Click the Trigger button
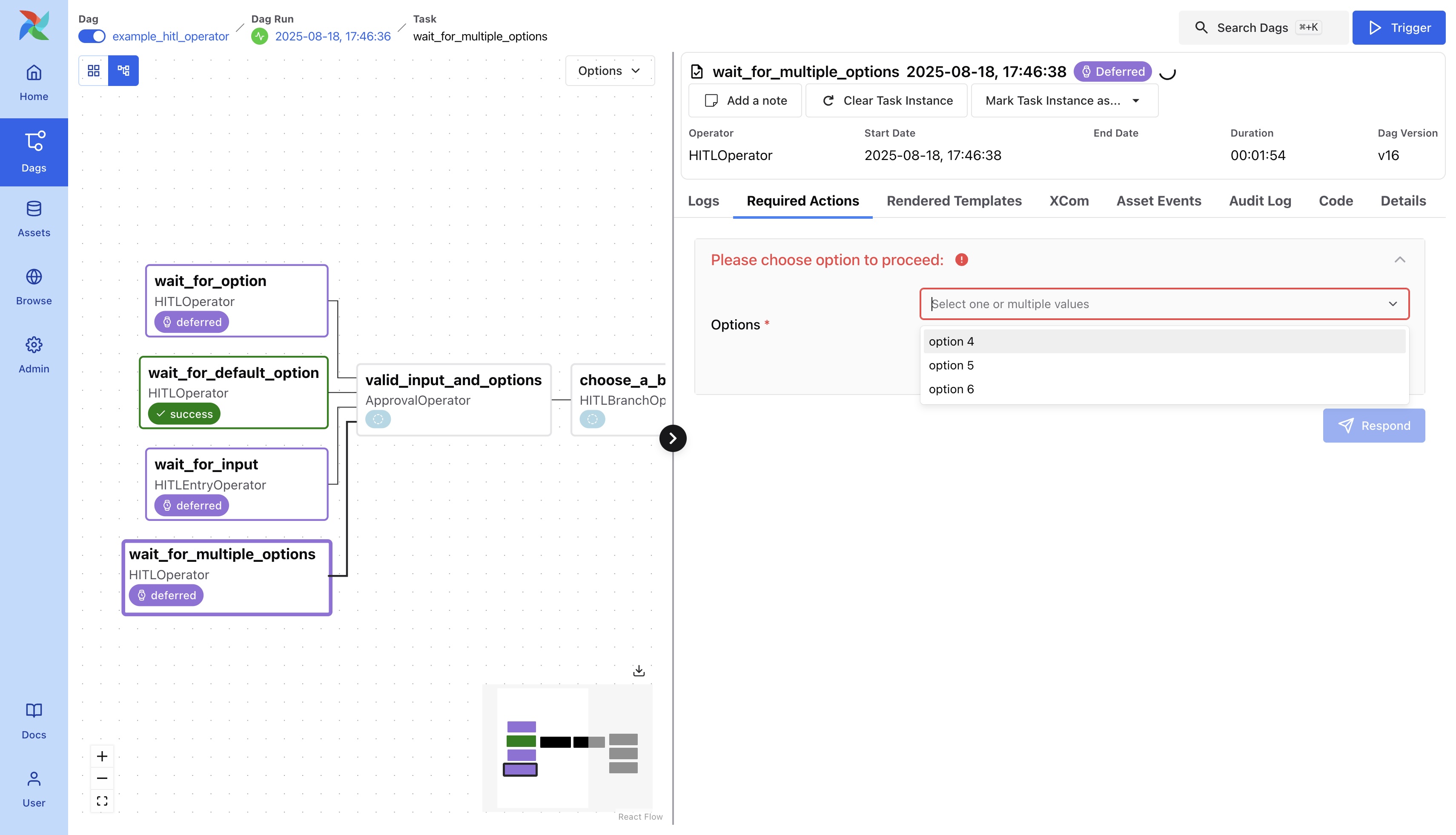This screenshot has height=835, width=1456. point(1398,28)
